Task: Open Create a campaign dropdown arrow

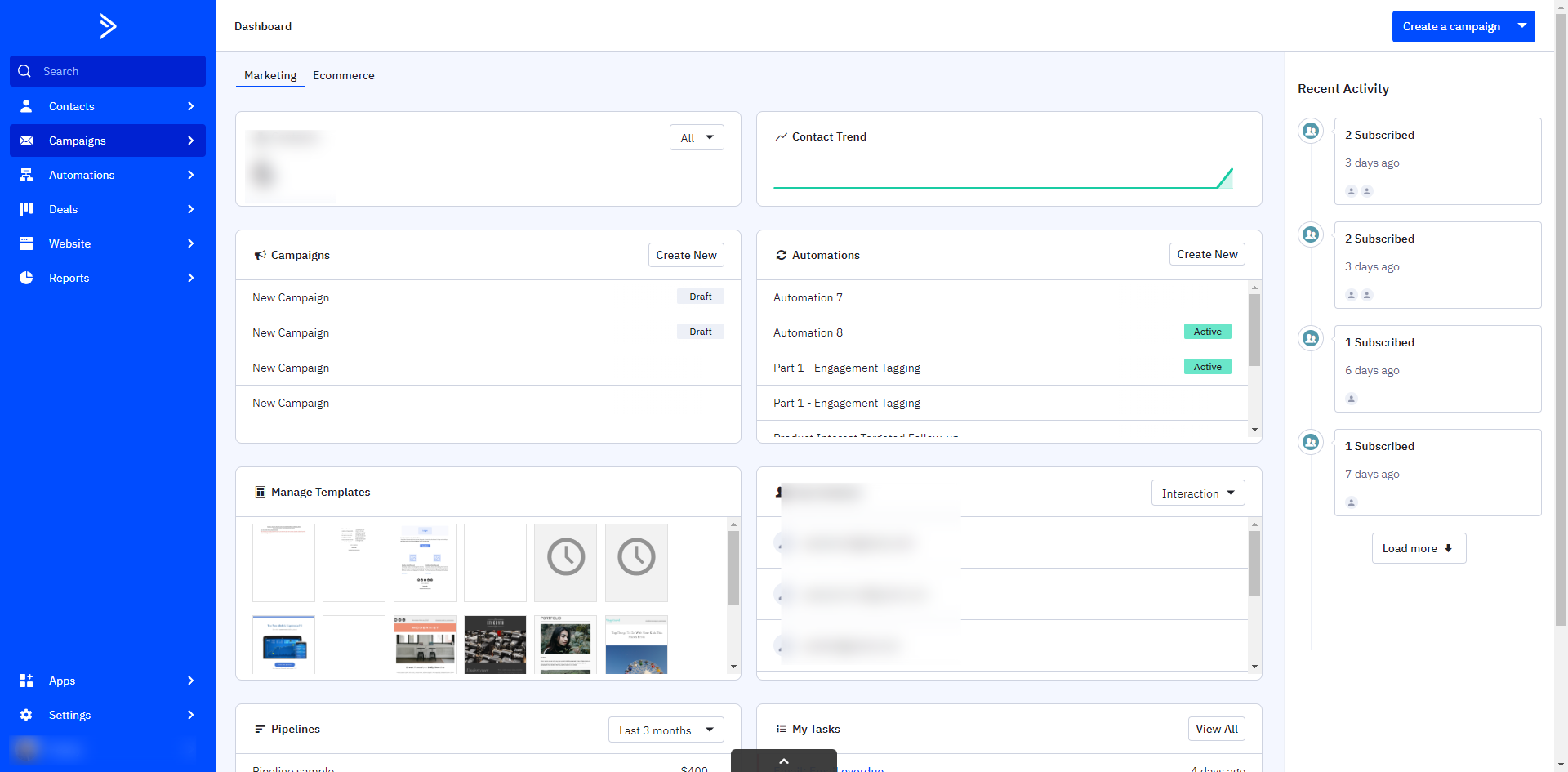Action: coord(1522,26)
